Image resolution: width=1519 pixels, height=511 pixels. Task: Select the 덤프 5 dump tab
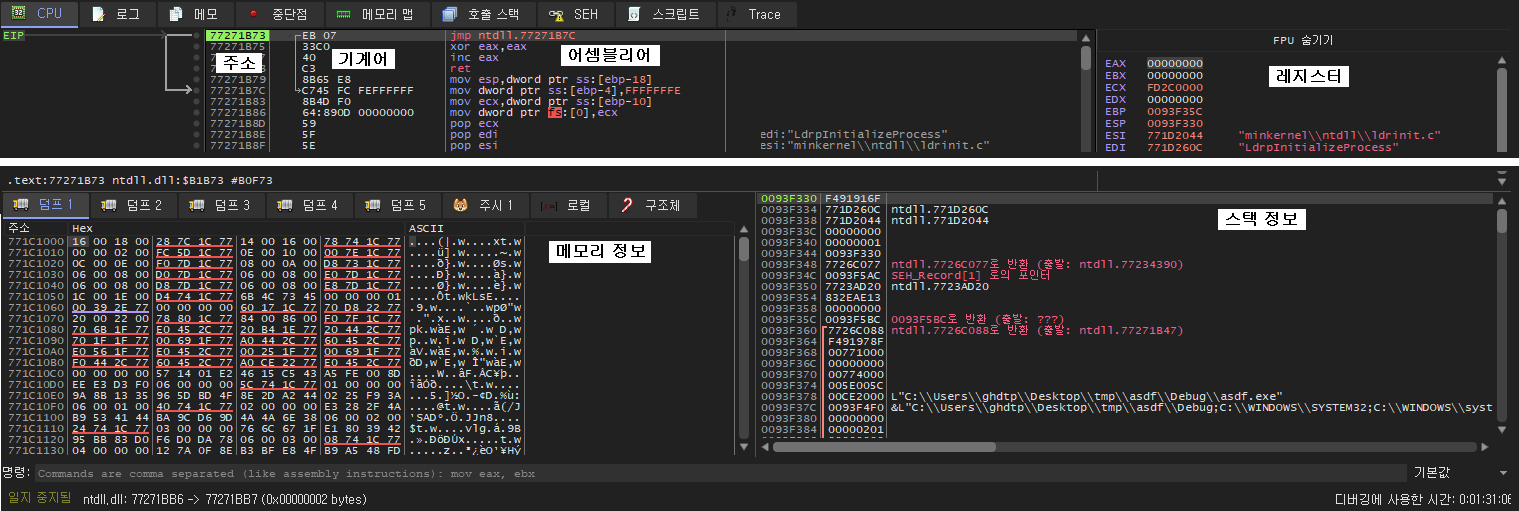(x=396, y=205)
